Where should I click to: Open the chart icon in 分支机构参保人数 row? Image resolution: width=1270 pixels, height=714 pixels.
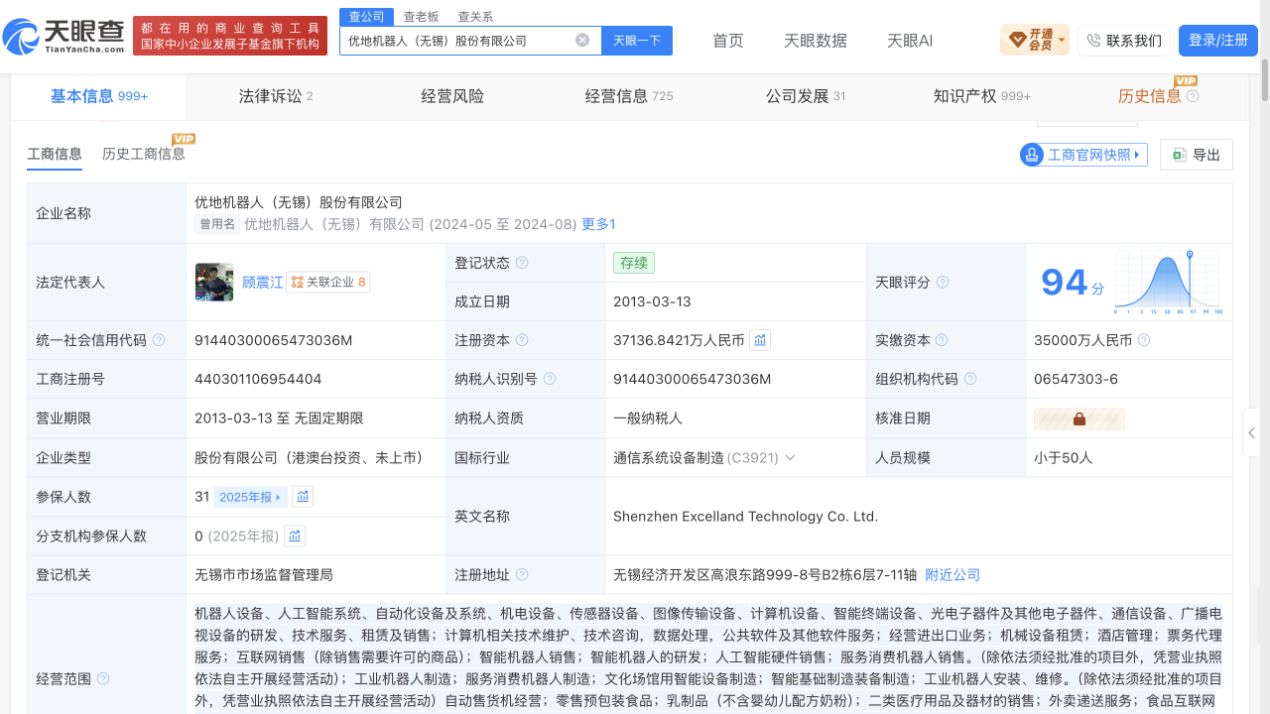pos(295,536)
